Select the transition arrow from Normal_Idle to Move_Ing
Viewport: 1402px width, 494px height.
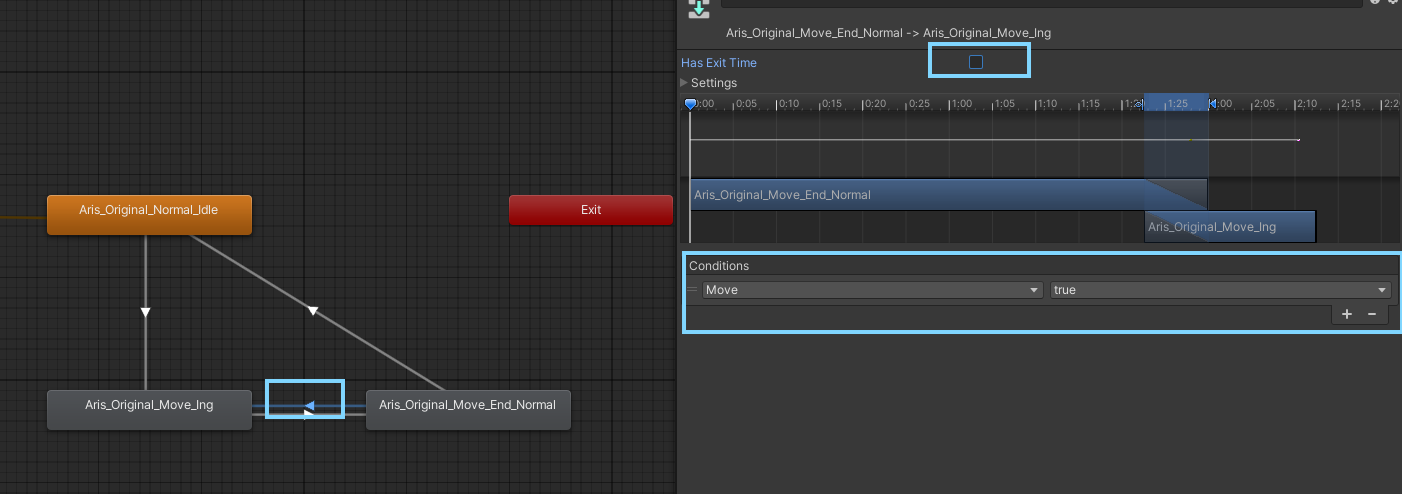pyautogui.click(x=146, y=312)
